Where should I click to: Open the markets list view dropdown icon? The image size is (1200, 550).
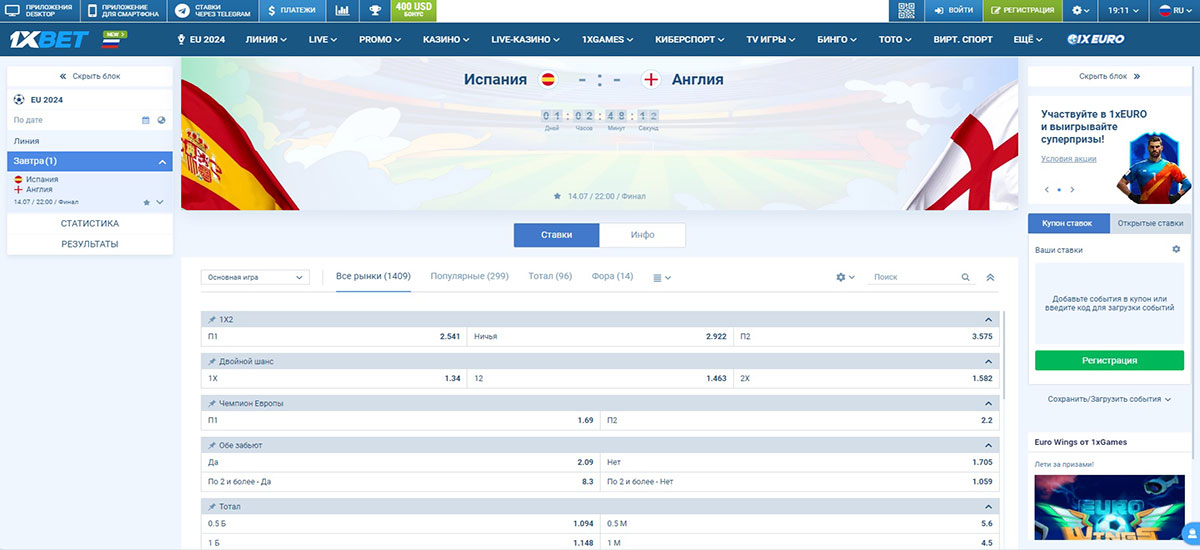(662, 277)
